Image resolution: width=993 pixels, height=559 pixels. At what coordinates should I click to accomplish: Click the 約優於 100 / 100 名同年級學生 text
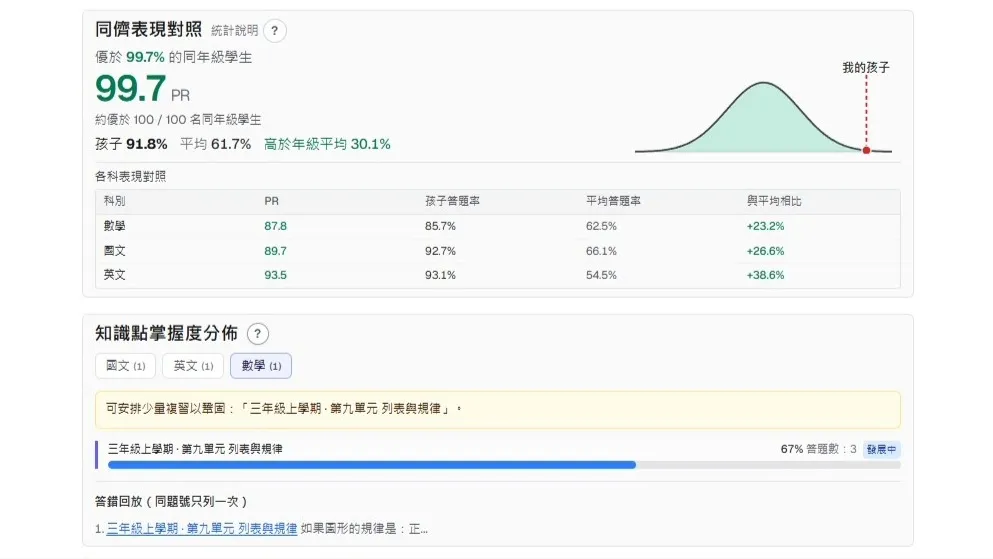click(178, 120)
